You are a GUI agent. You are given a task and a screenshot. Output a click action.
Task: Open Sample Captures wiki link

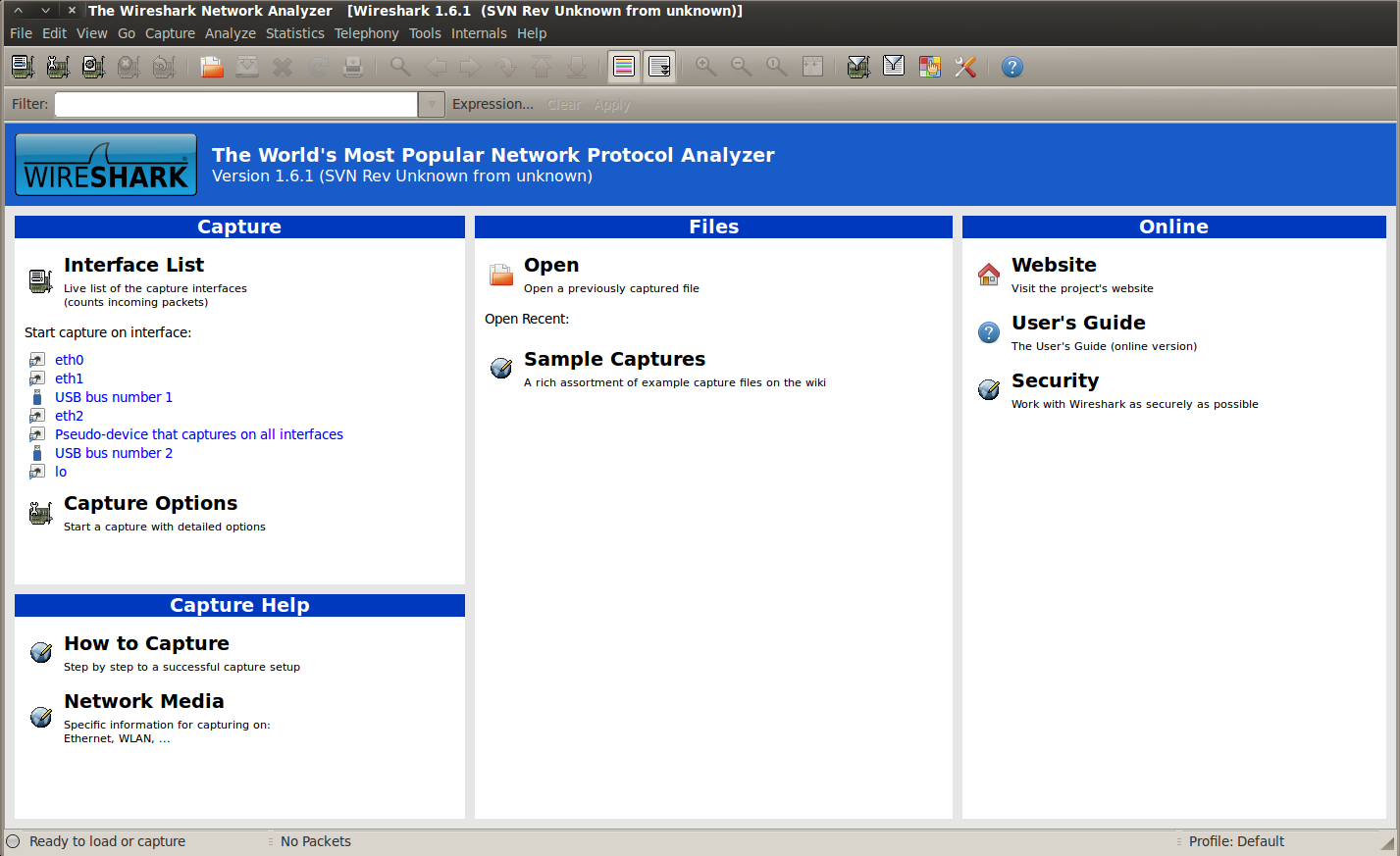pyautogui.click(x=614, y=360)
